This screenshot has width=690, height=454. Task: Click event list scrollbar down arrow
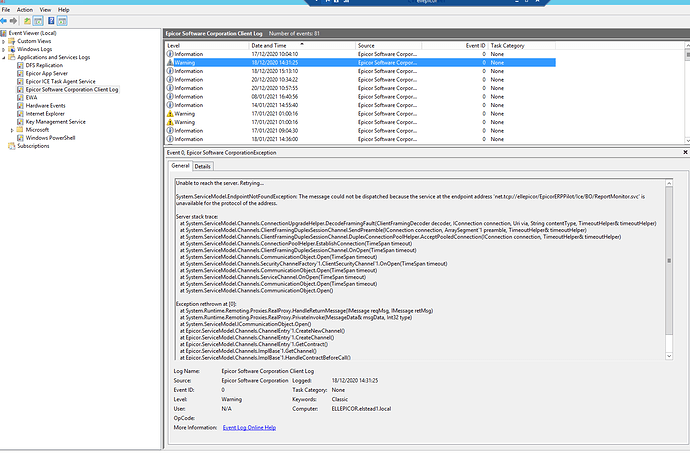687,140
